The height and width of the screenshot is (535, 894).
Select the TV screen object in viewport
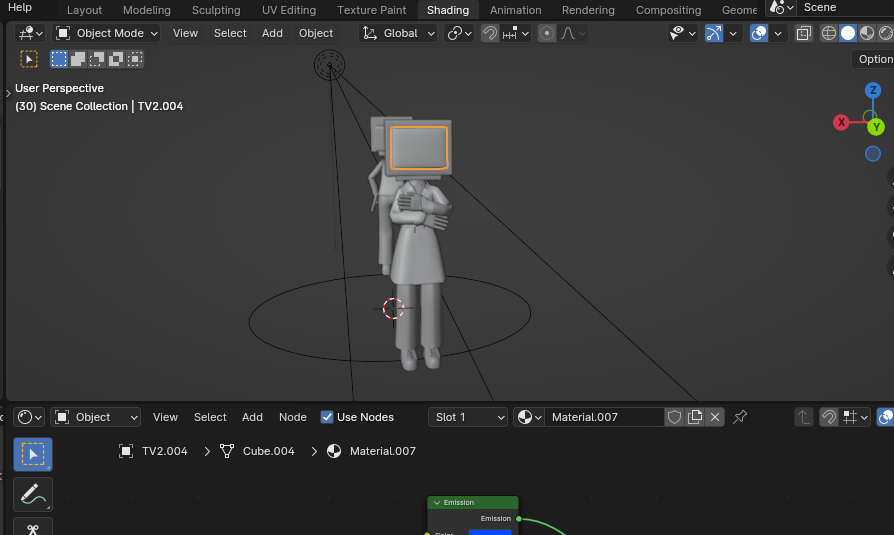(x=419, y=148)
